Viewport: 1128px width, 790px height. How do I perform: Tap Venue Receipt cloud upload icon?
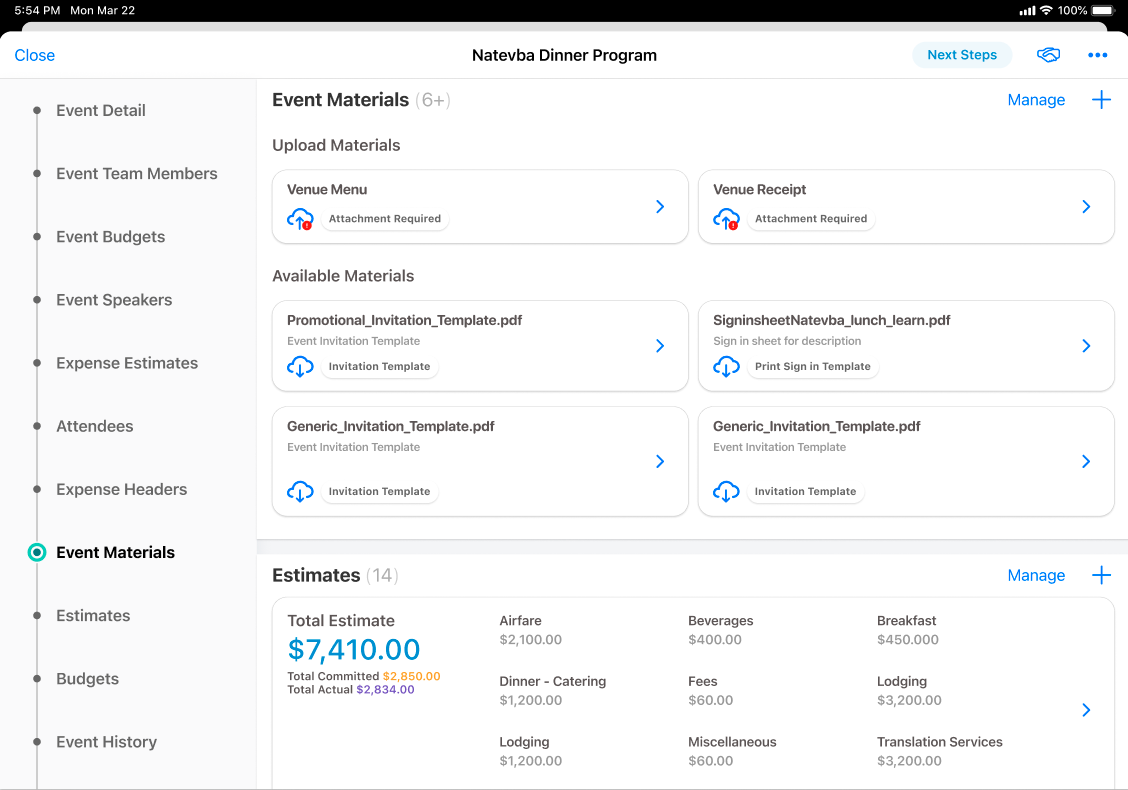point(726,219)
